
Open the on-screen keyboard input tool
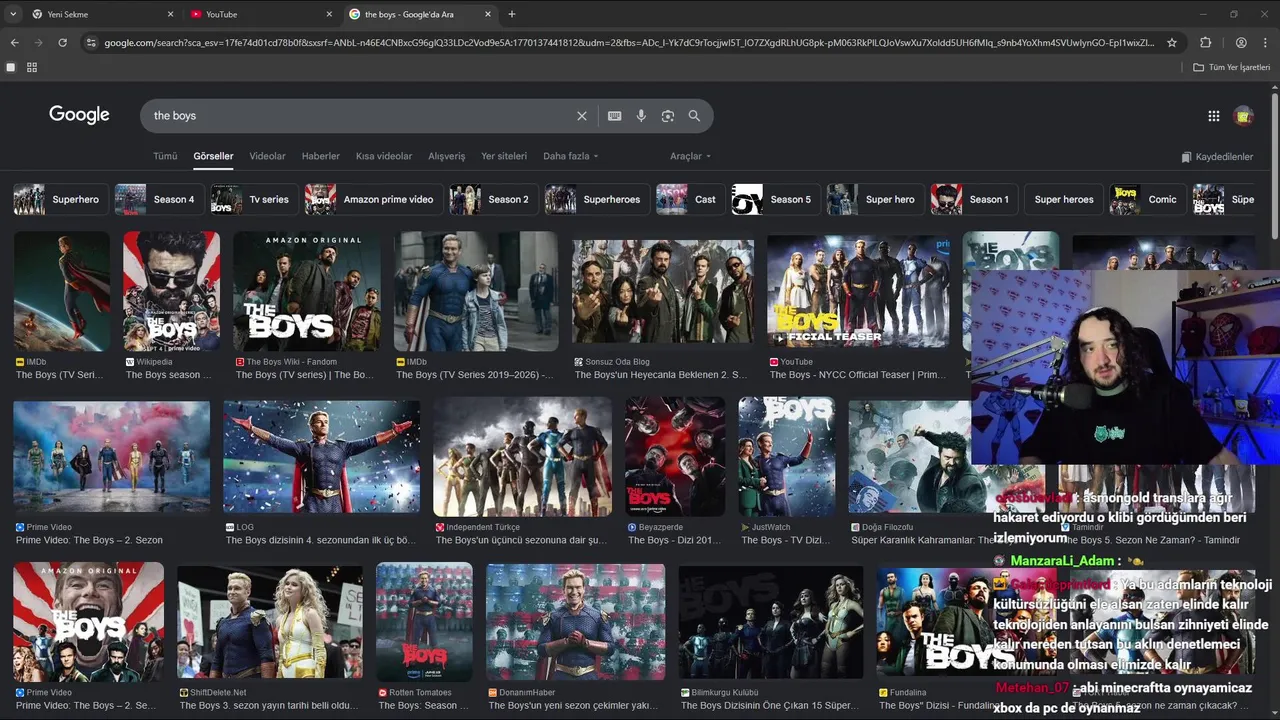pos(615,116)
